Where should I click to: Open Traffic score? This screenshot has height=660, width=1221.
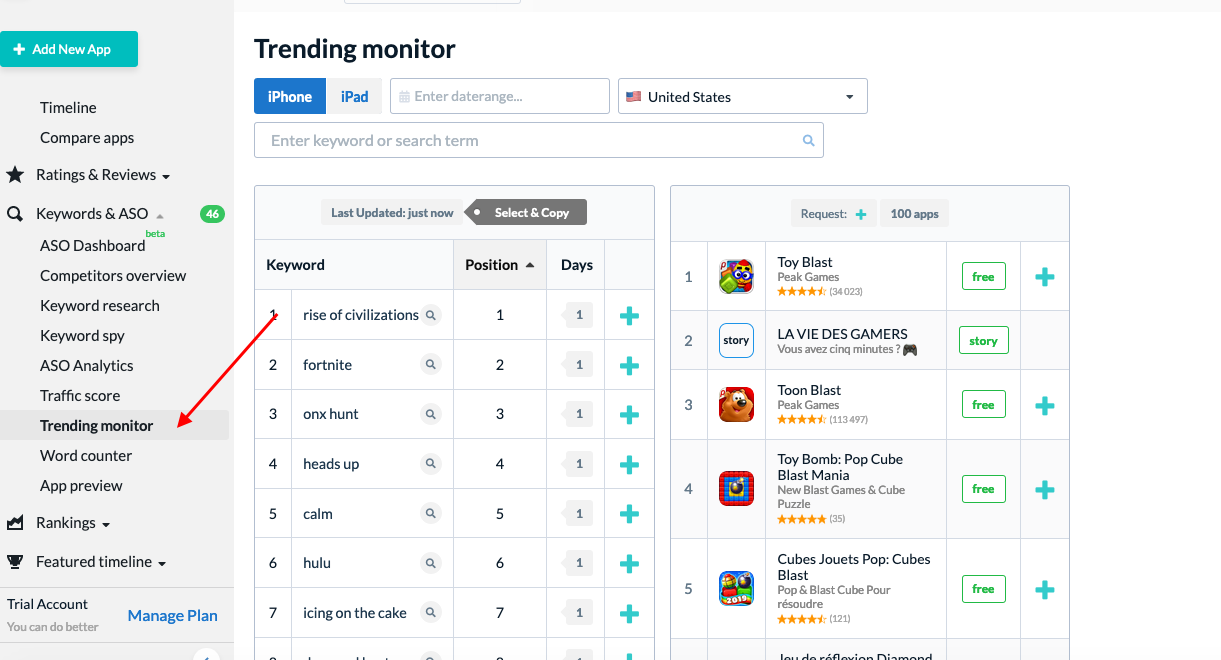tap(80, 395)
